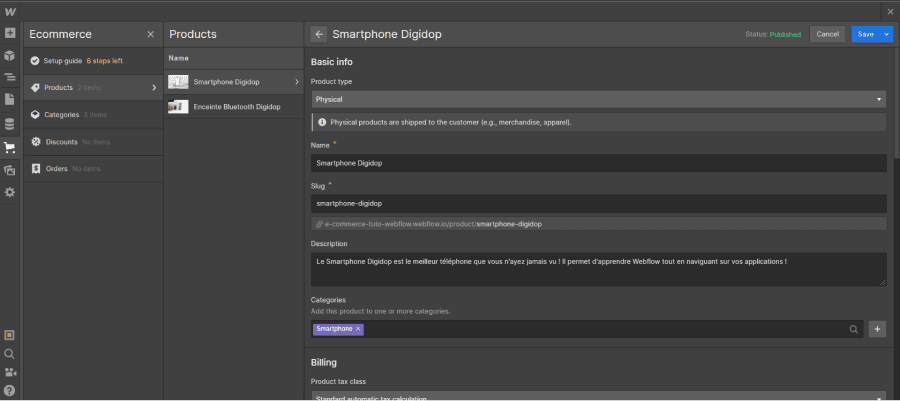The width and height of the screenshot is (900, 401).
Task: Open Categories in Ecommerce menu
Action: 94,115
